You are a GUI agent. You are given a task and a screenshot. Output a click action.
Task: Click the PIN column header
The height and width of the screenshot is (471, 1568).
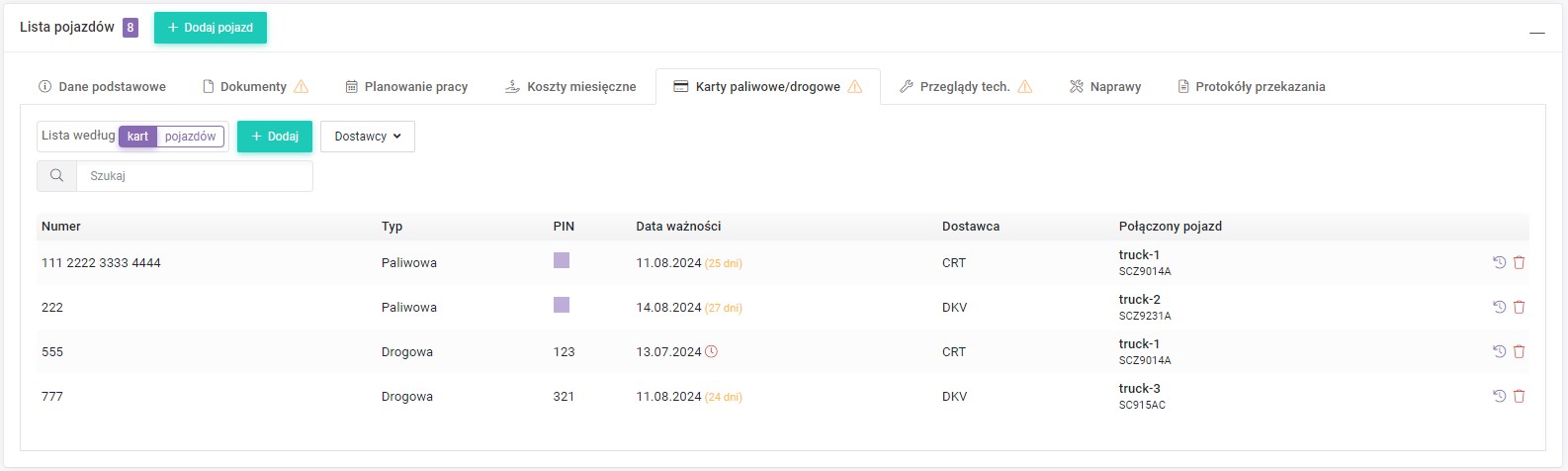click(x=564, y=226)
